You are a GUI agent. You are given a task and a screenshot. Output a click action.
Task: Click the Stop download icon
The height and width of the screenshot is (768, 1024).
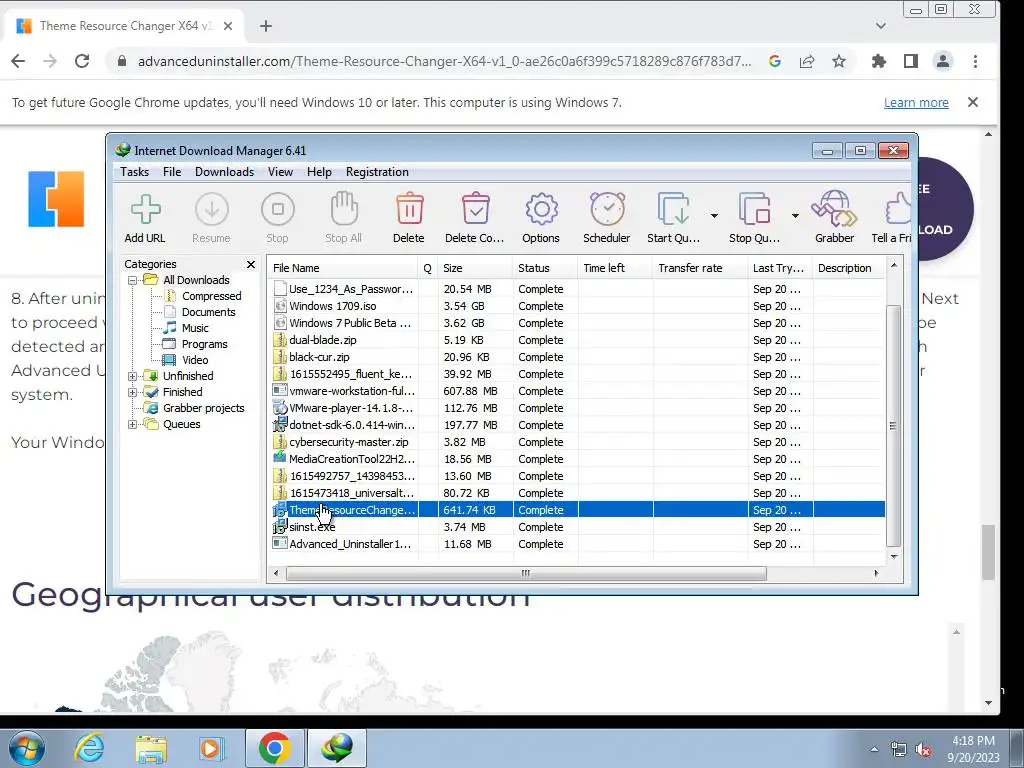(277, 218)
